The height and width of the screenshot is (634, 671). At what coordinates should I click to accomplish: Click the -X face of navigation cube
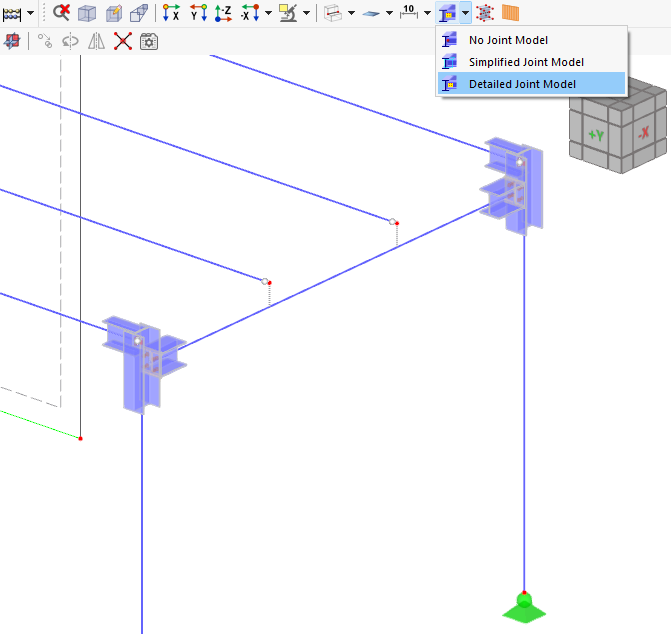tap(643, 132)
